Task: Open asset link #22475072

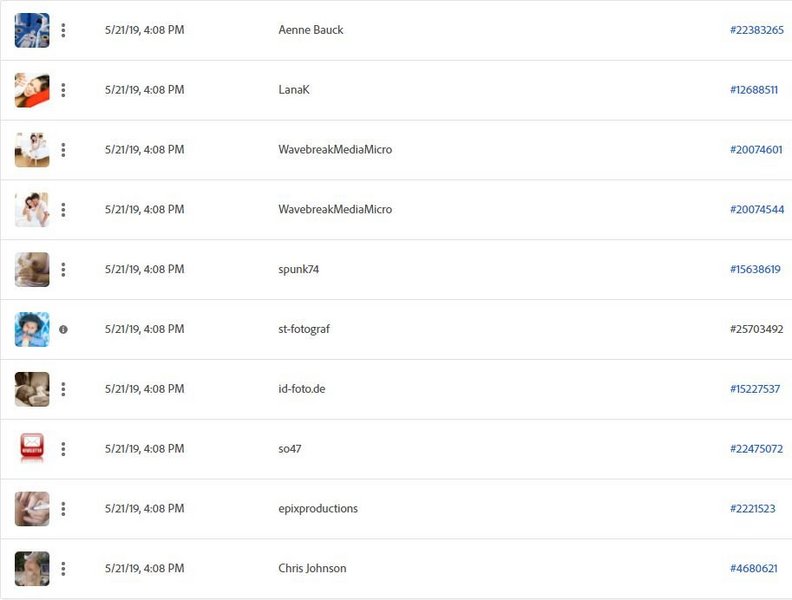Action: pos(756,449)
